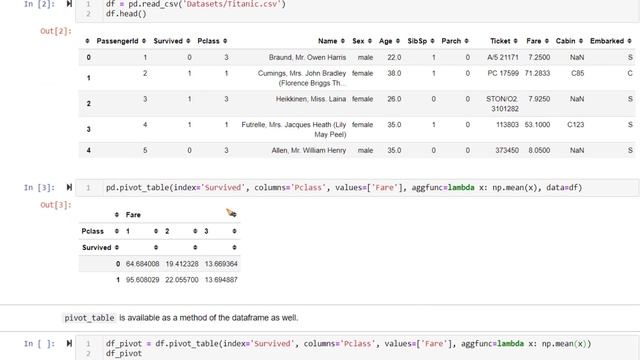This screenshot has height=360, width=640.
Task: Sort Titanic table by Survived arrow icon
Action: [x=188, y=41]
